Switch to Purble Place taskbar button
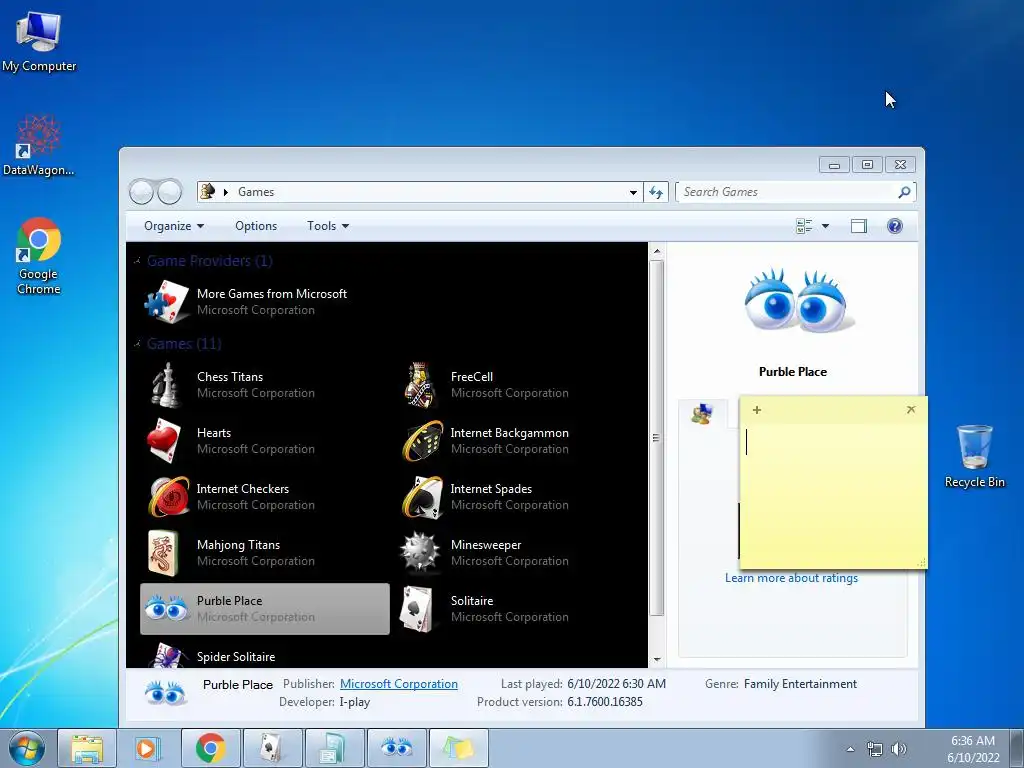Screen dimensions: 1024x768 click(396, 748)
